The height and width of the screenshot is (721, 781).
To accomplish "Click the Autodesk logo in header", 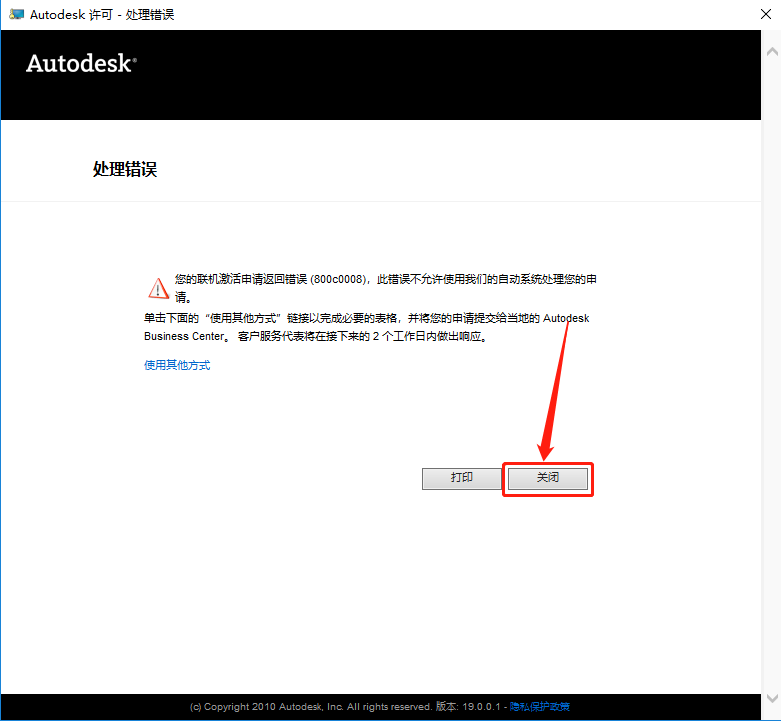I will click(x=81, y=64).
